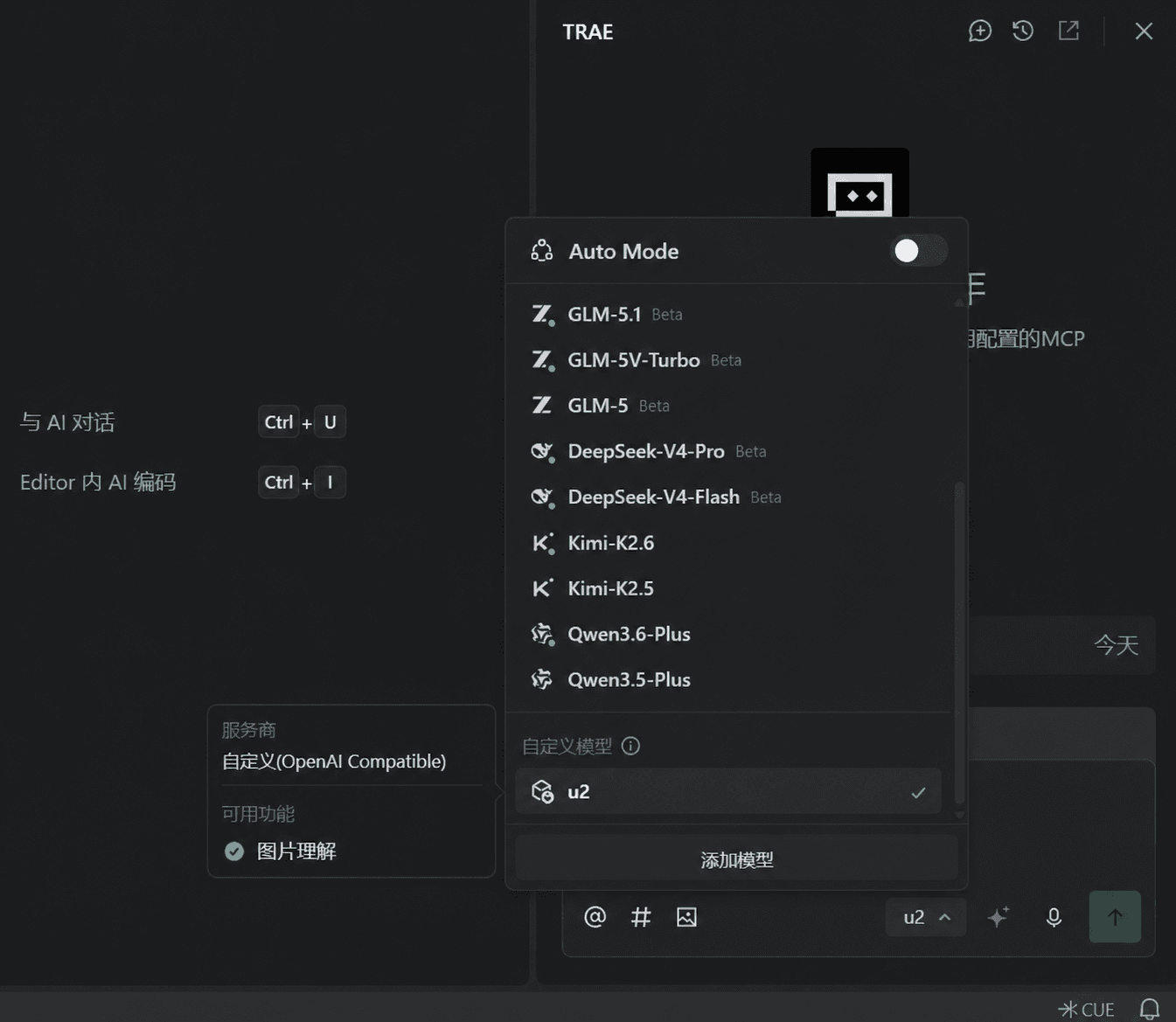Click the Qwen3.5-Plus logo icon
Image resolution: width=1176 pixels, height=1022 pixels.
543,679
